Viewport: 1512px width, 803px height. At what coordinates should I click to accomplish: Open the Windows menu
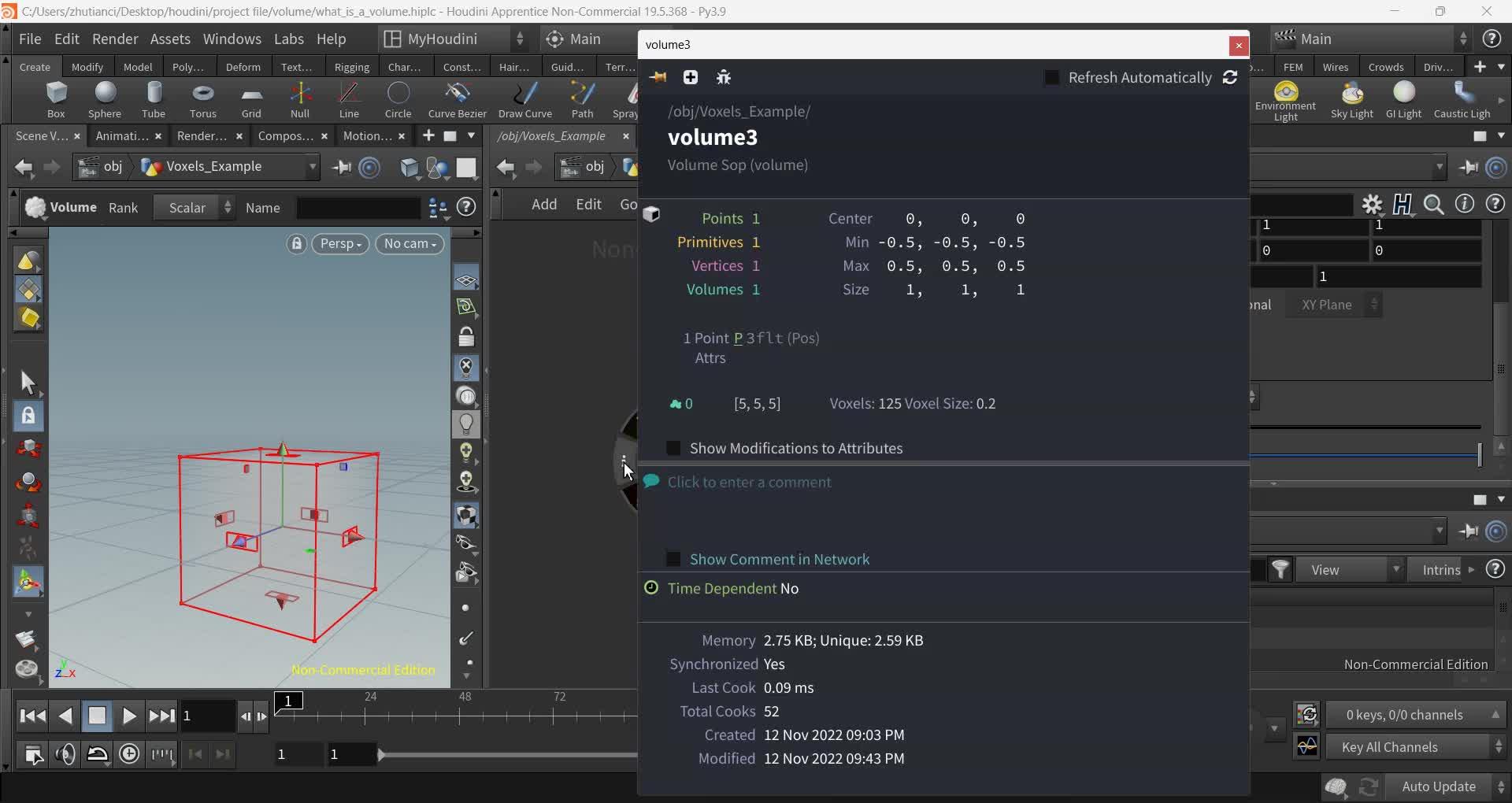coord(232,39)
